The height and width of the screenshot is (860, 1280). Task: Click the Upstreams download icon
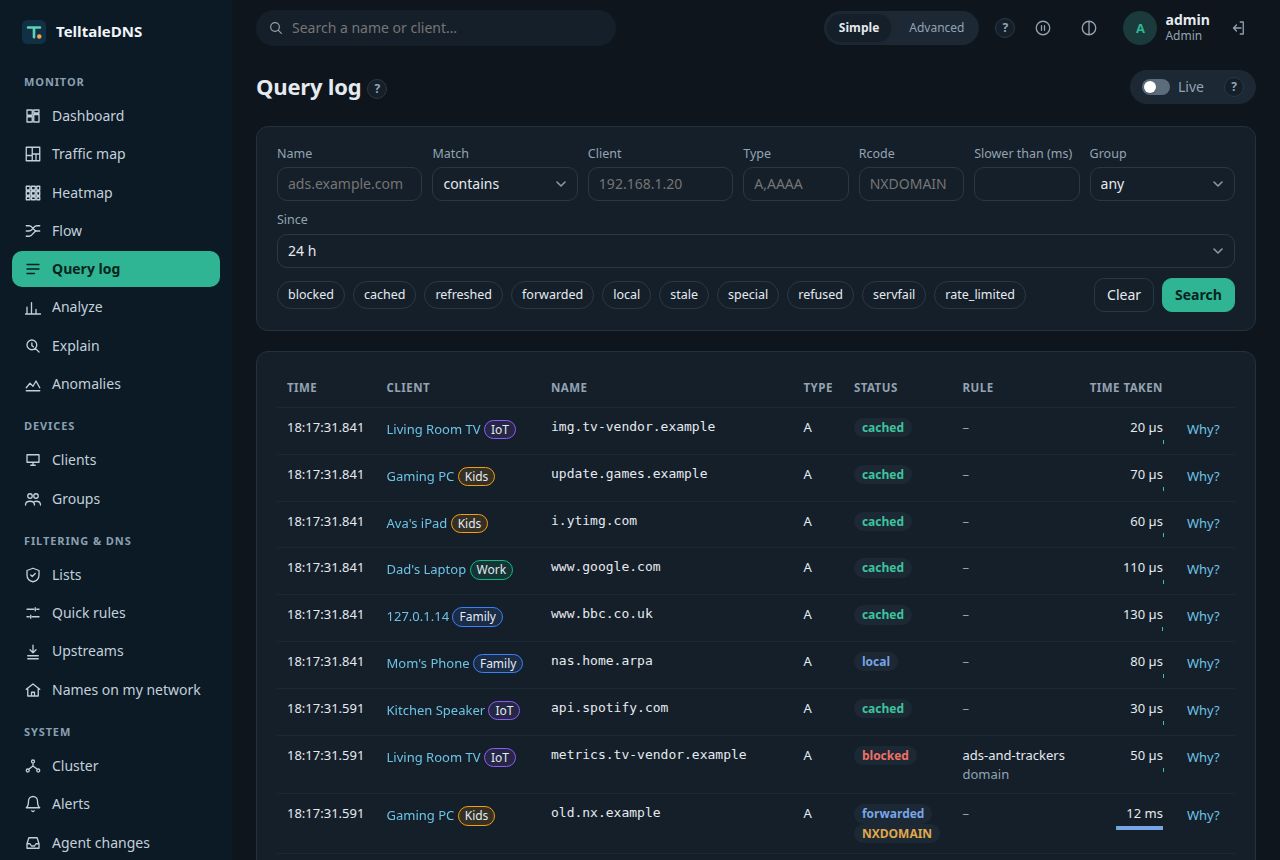click(33, 651)
